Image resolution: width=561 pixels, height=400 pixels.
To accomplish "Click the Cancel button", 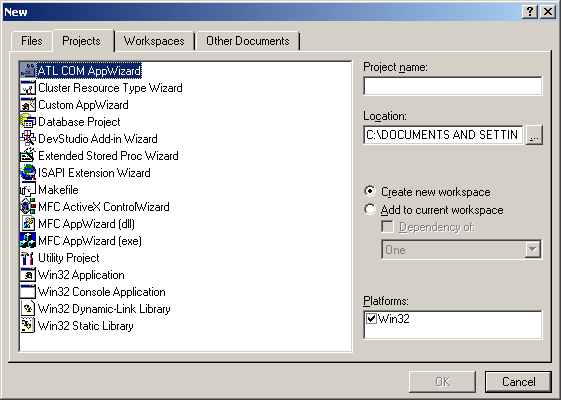I will (x=518, y=382).
